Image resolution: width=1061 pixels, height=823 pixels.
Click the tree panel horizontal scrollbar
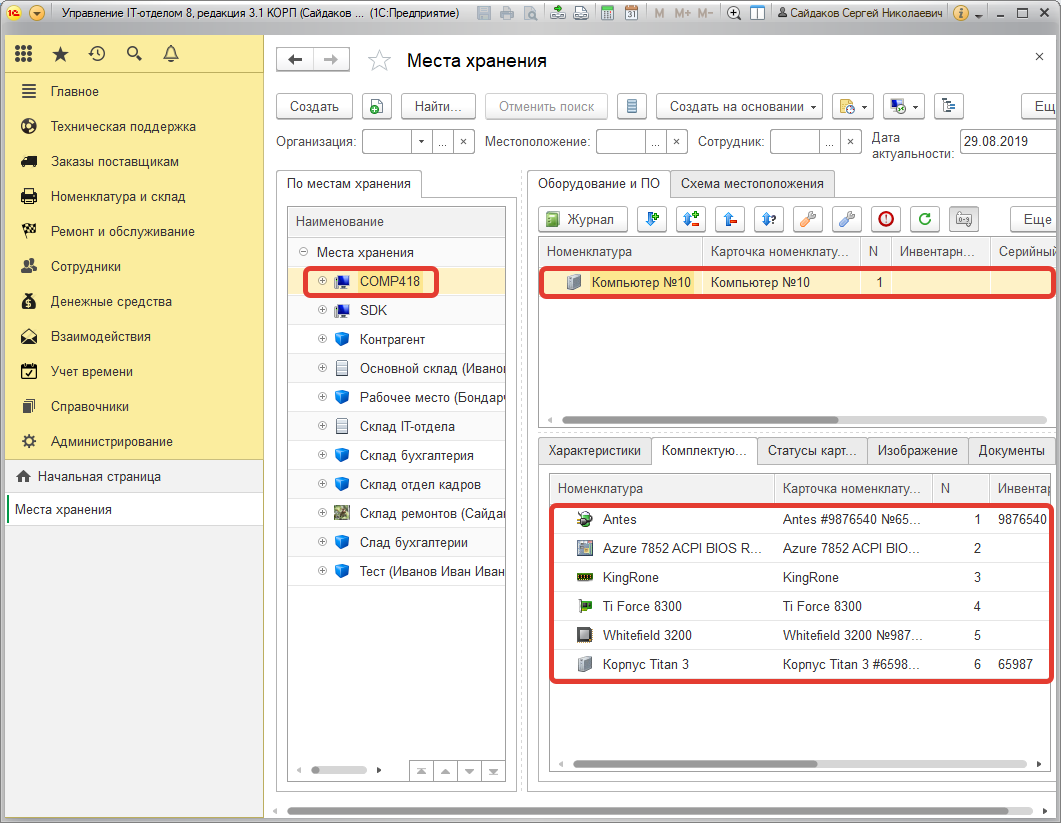(x=338, y=770)
